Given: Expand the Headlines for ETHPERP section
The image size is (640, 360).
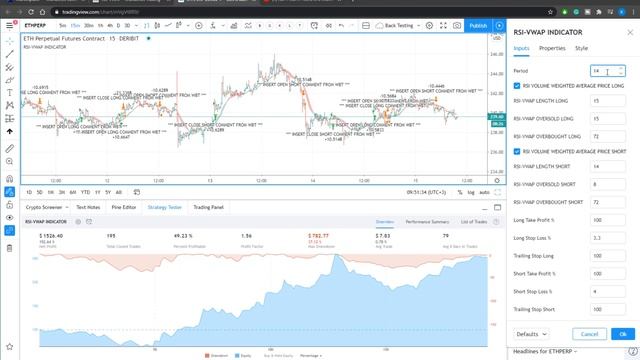Looking at the screenshot, I should pyautogui.click(x=545, y=351).
